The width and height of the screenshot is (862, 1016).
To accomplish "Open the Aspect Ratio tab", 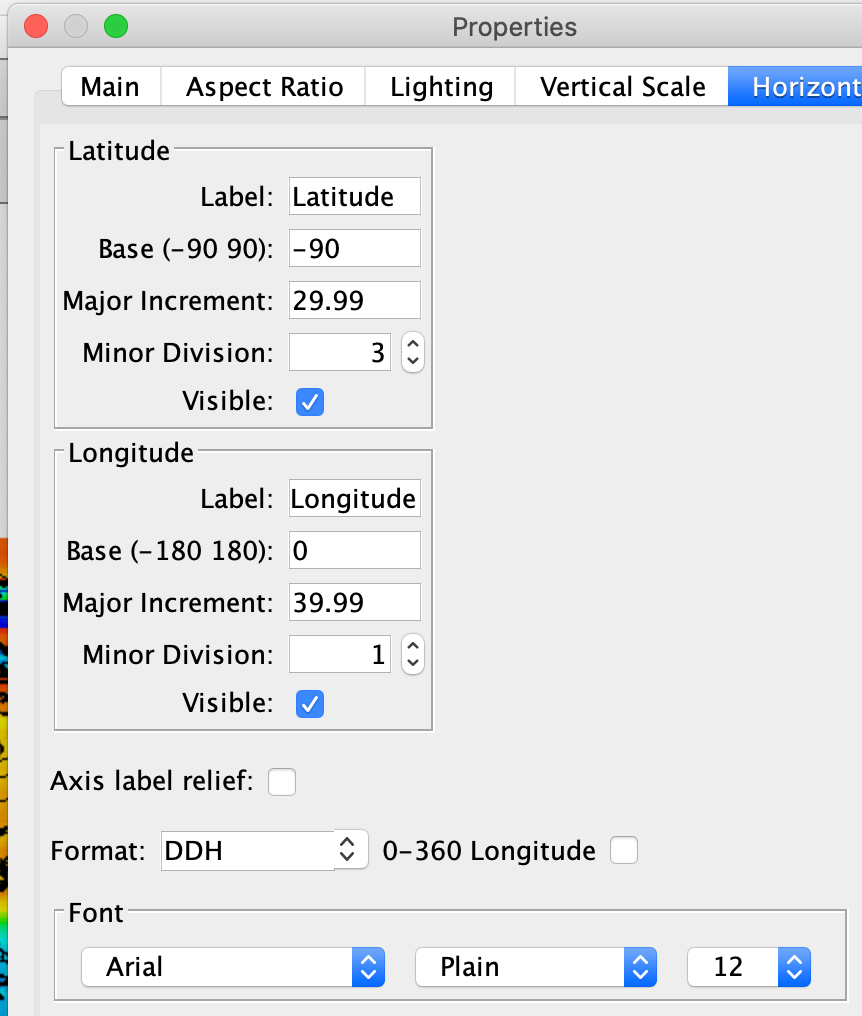I will (264, 87).
